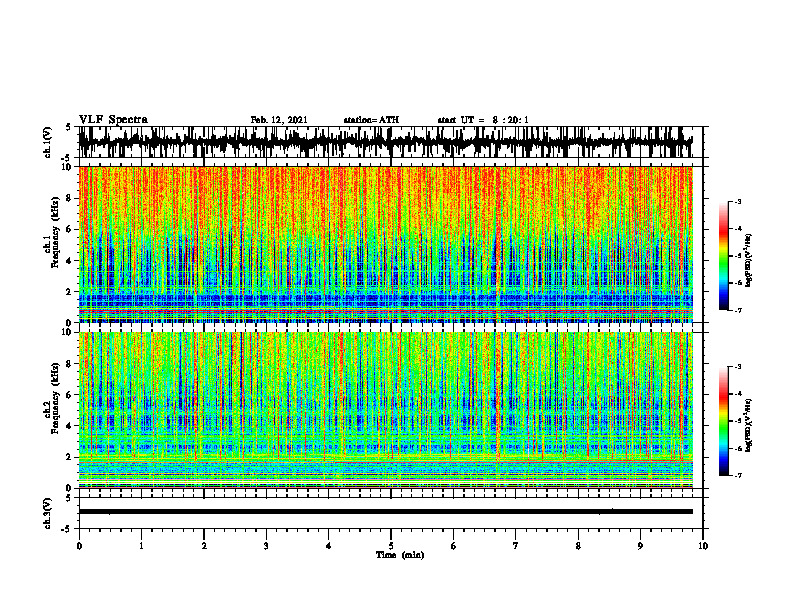Click time axis tick label 3
Screen dimensions: 792x612
click(x=266, y=546)
